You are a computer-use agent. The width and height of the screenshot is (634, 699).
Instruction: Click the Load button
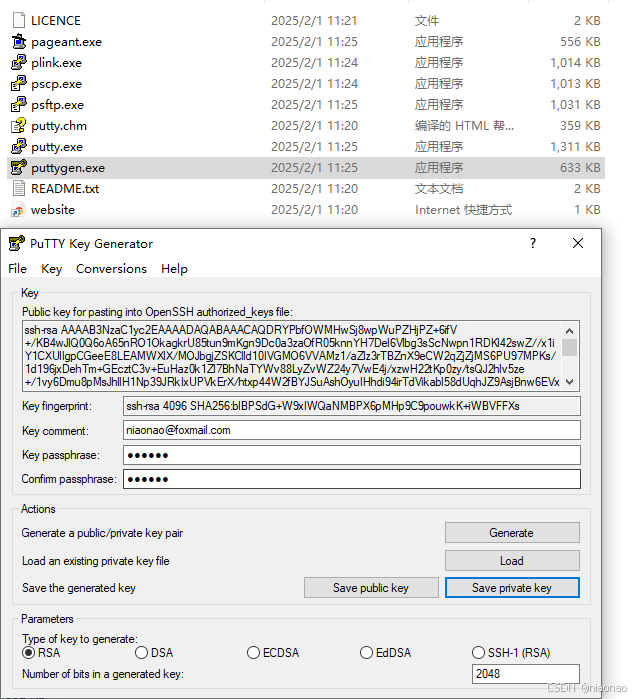coord(512,561)
